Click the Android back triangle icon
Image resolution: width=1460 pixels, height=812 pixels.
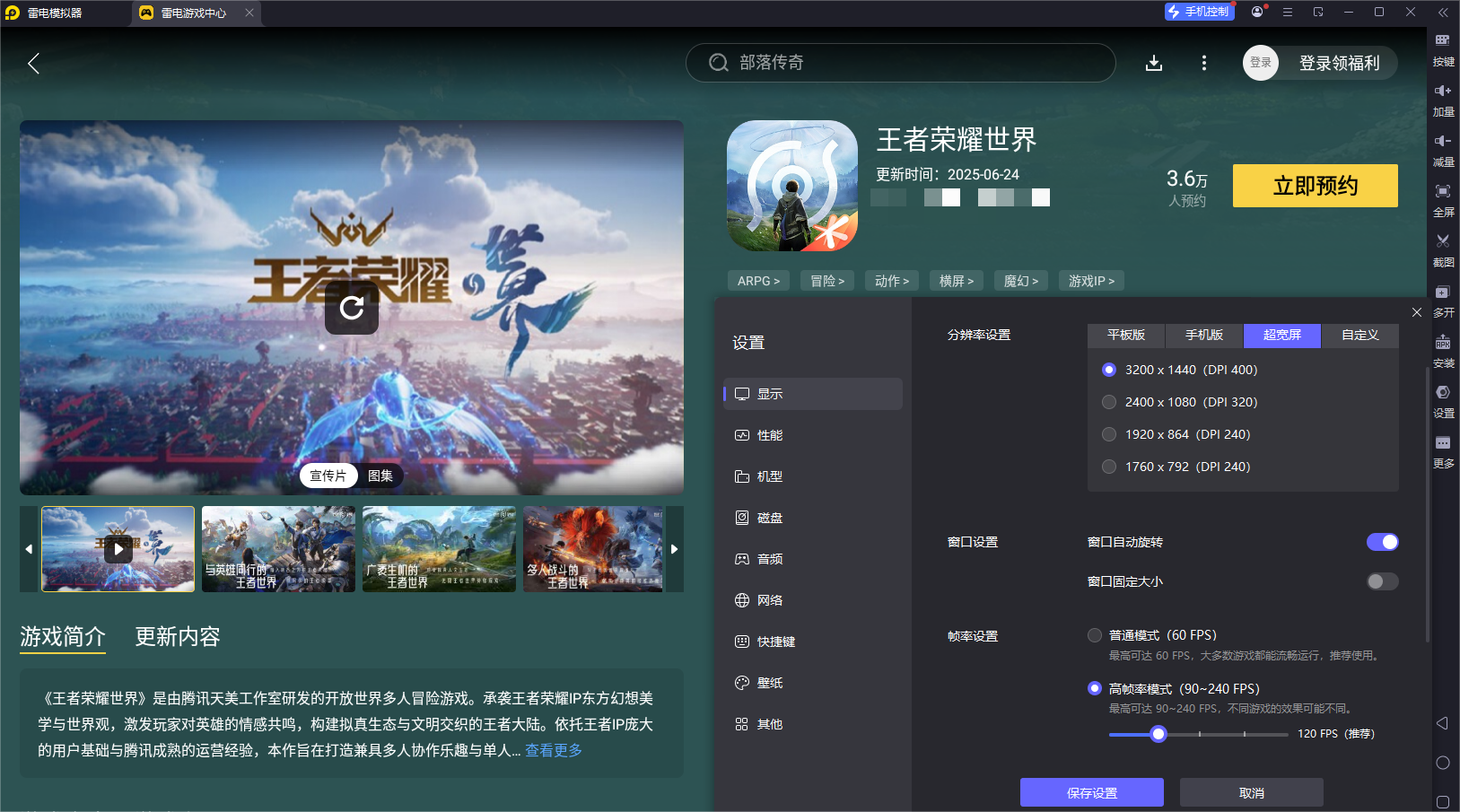[x=1443, y=723]
